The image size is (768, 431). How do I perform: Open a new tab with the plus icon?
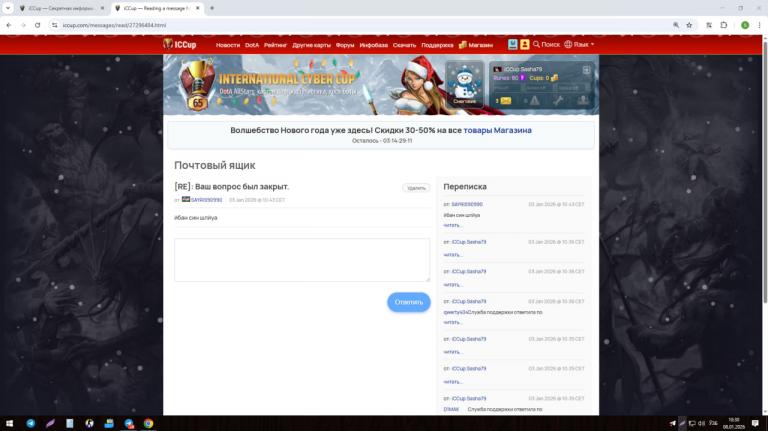coord(212,8)
